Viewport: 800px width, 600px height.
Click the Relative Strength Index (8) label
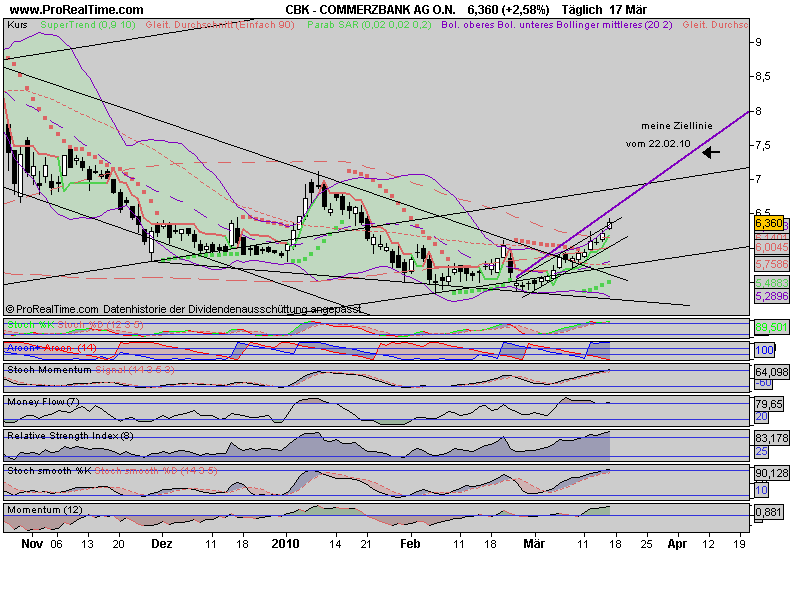[x=70, y=435]
